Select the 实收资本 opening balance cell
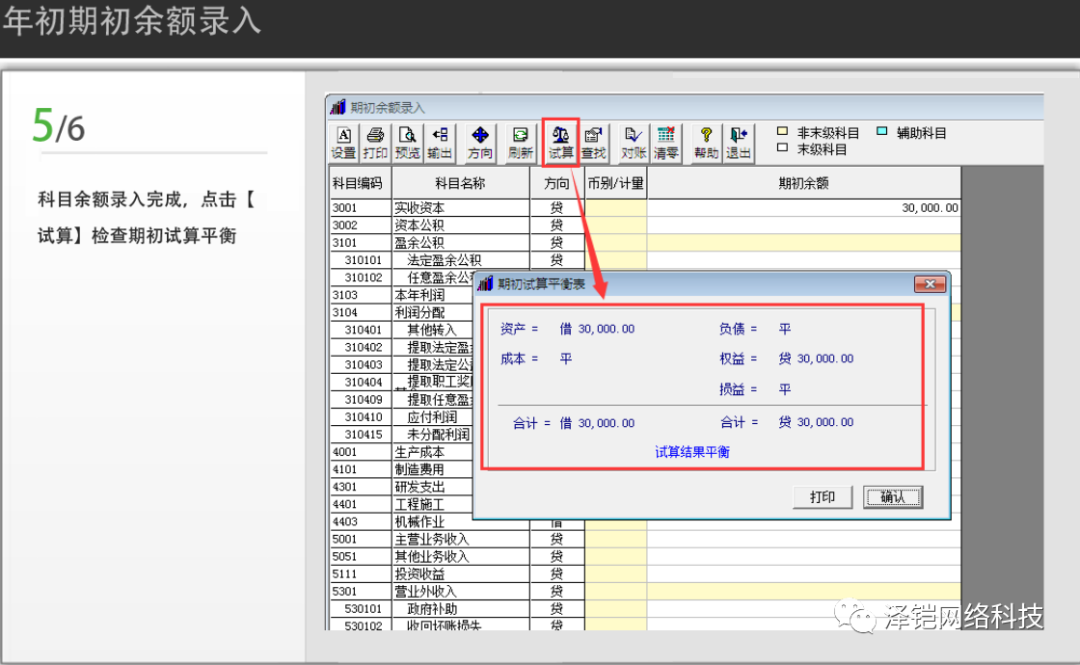Viewport: 1080px width, 665px height. pyautogui.click(x=803, y=208)
